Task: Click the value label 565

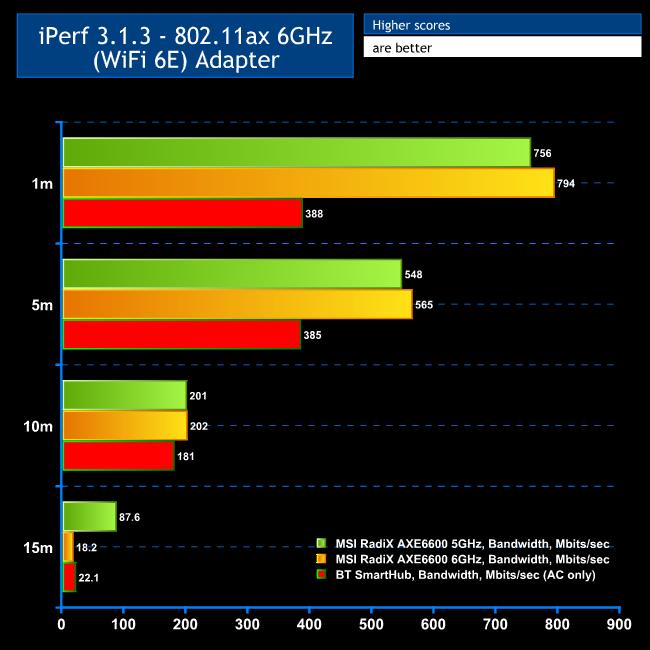Action: point(424,305)
